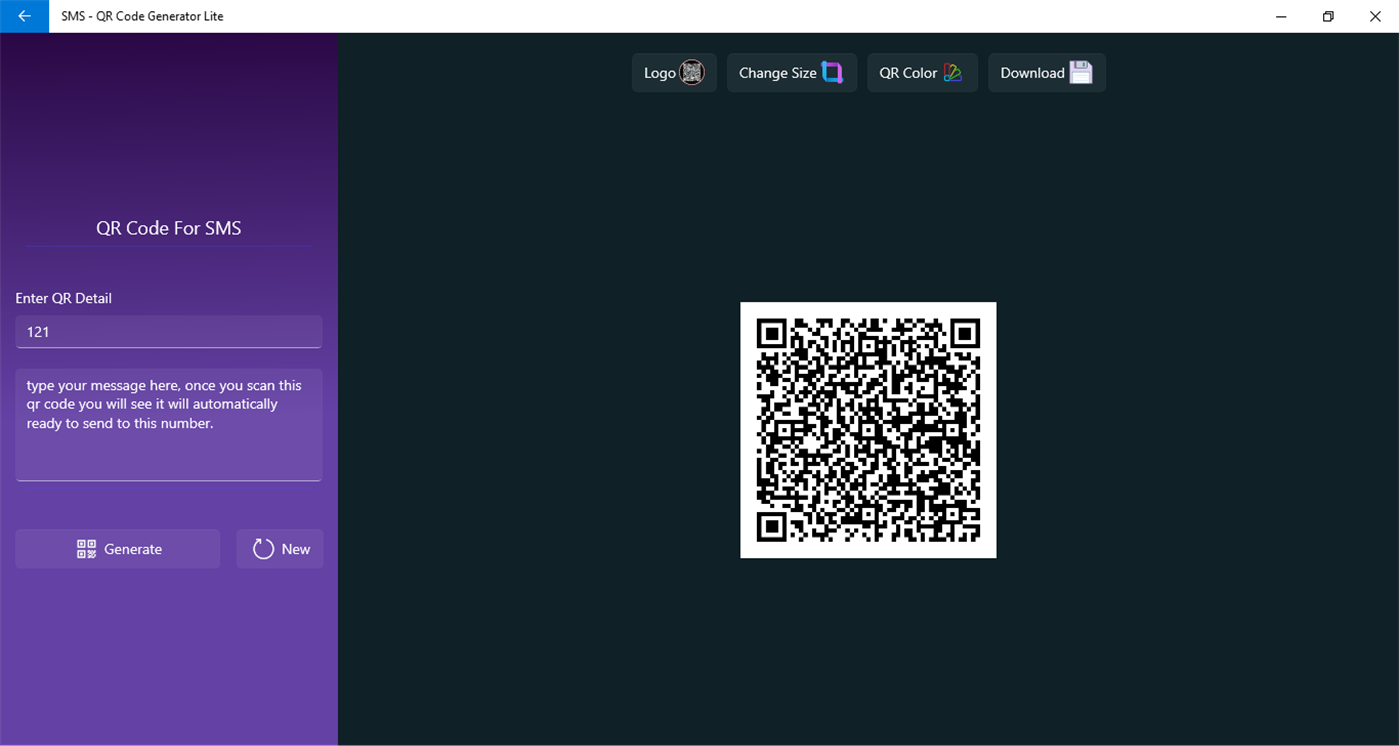Generate the SMS QR code
This screenshot has width=1399, height=746.
click(118, 549)
